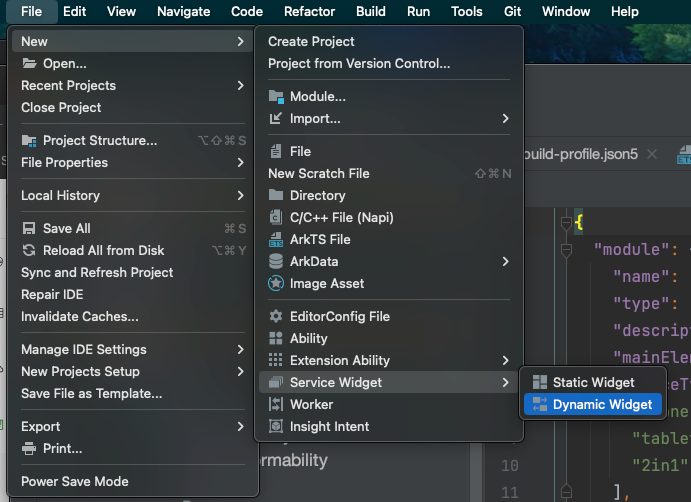The image size is (691, 502).
Task: Click the "2in1" string in editor
Action: click(x=660, y=465)
